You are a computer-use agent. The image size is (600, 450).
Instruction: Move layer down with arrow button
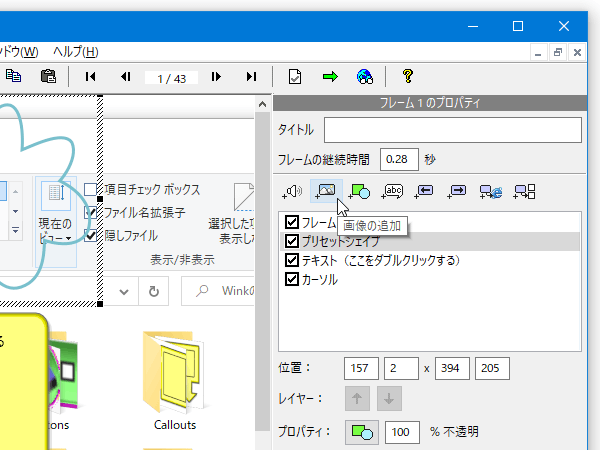pos(389,398)
